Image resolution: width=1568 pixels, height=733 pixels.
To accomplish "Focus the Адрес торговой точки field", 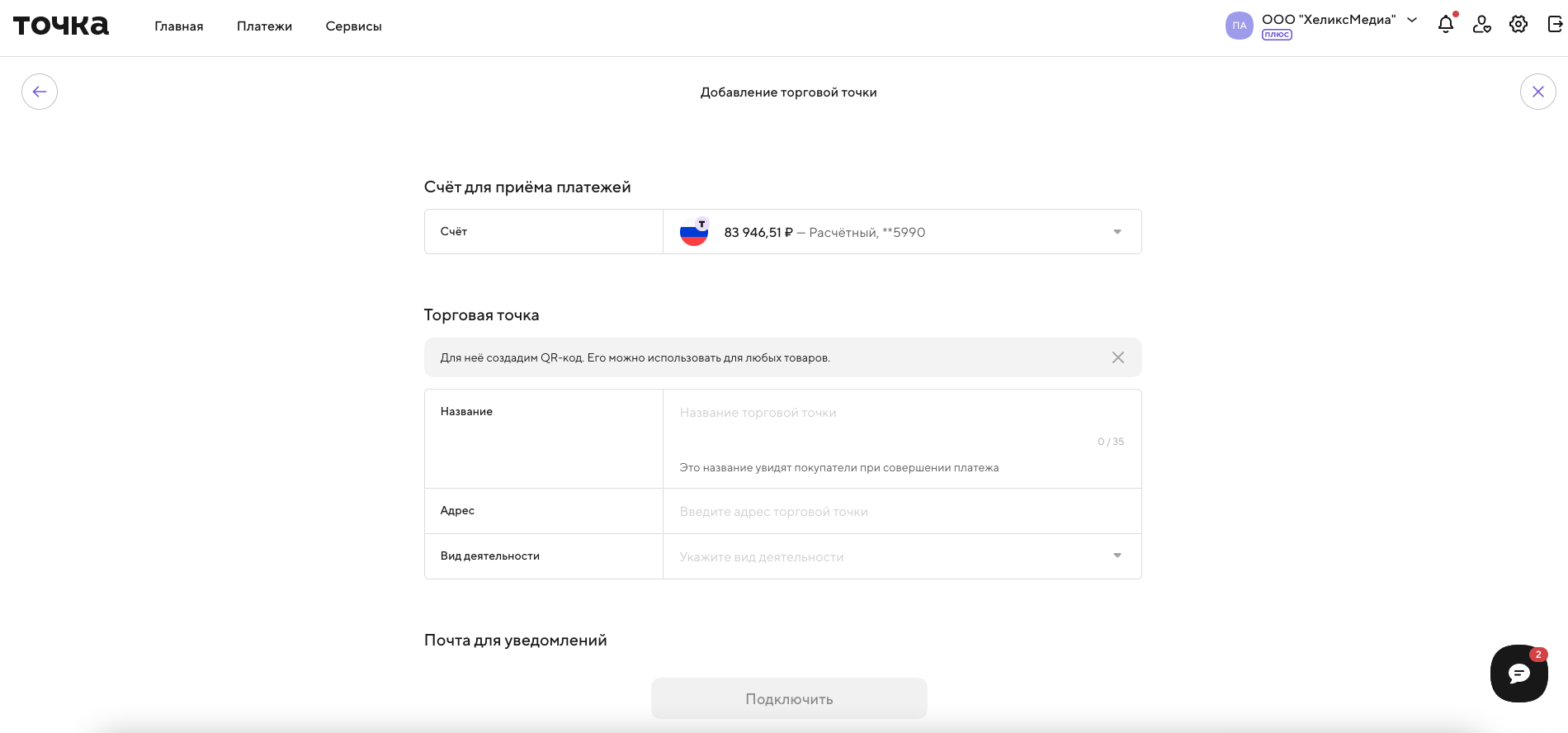I will click(902, 512).
